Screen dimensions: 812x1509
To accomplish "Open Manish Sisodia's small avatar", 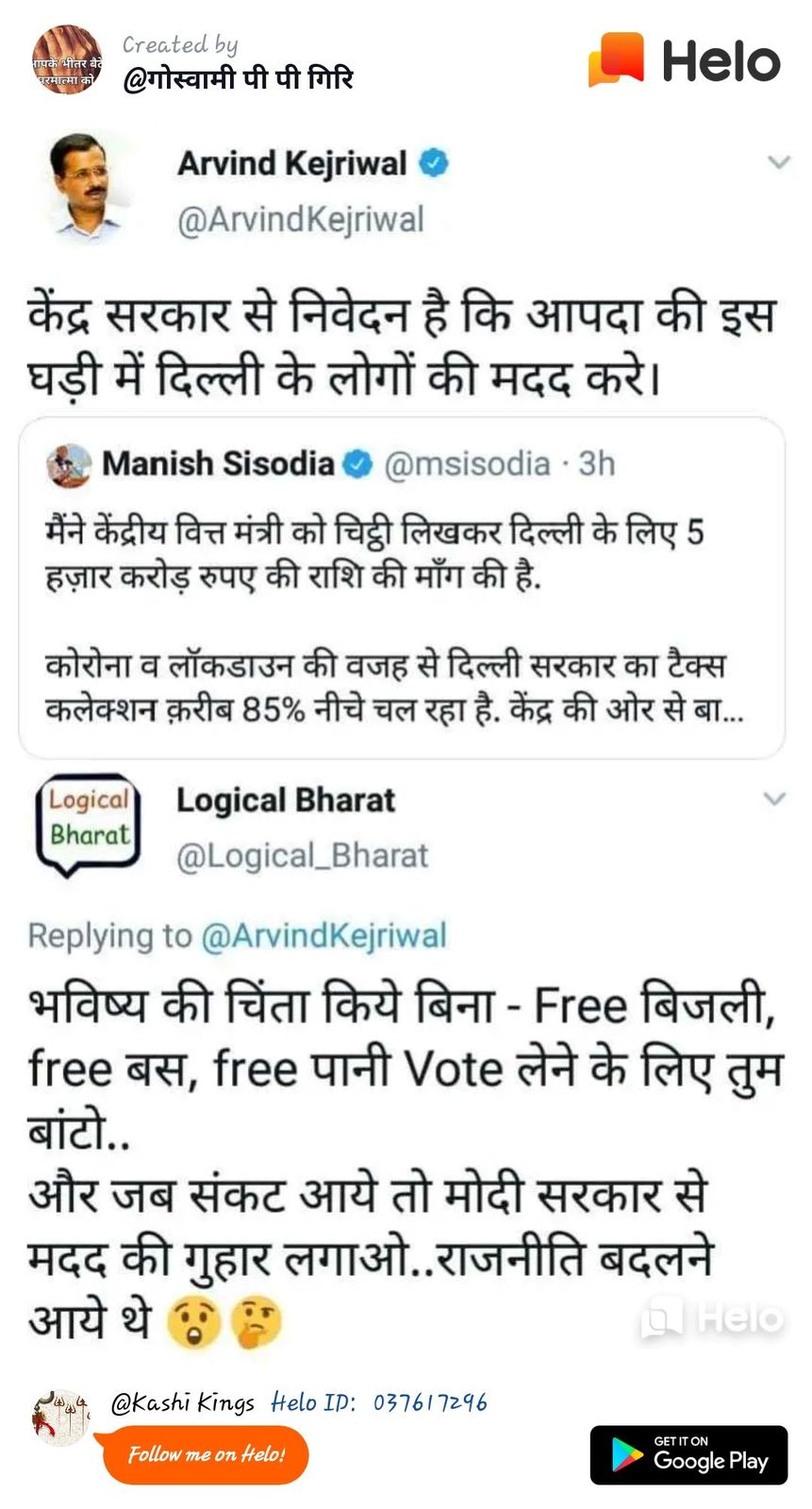I will (68, 465).
